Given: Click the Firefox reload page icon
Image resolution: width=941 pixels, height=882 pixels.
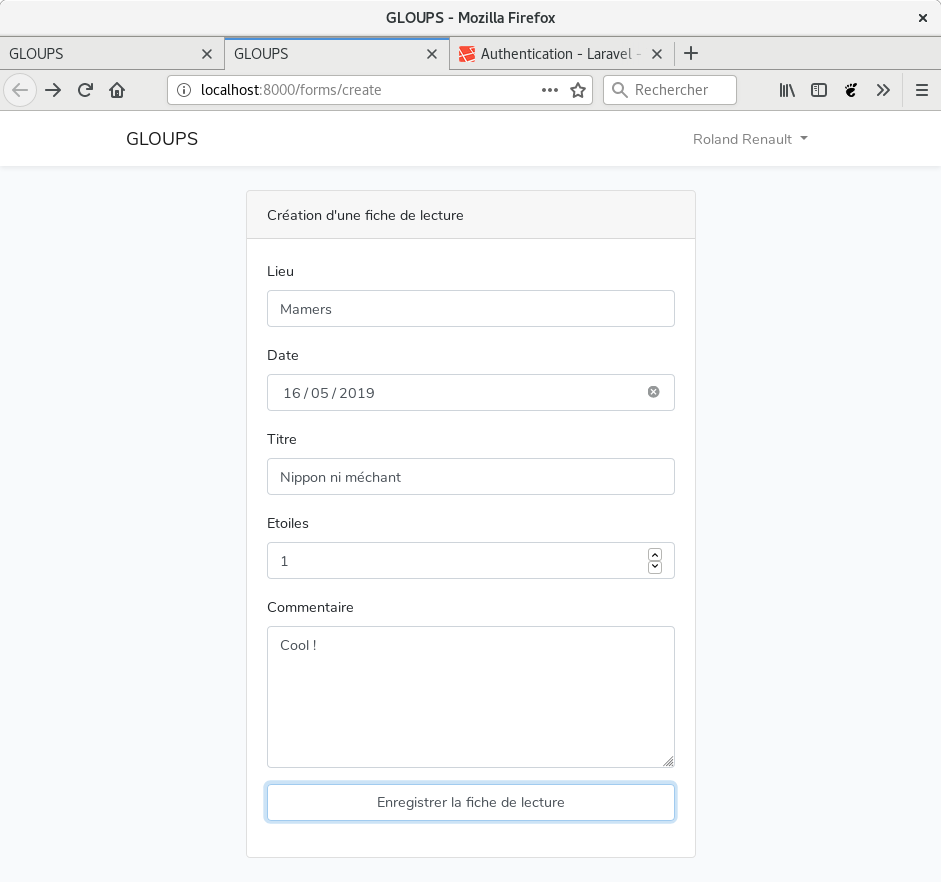Looking at the screenshot, I should tap(85, 90).
